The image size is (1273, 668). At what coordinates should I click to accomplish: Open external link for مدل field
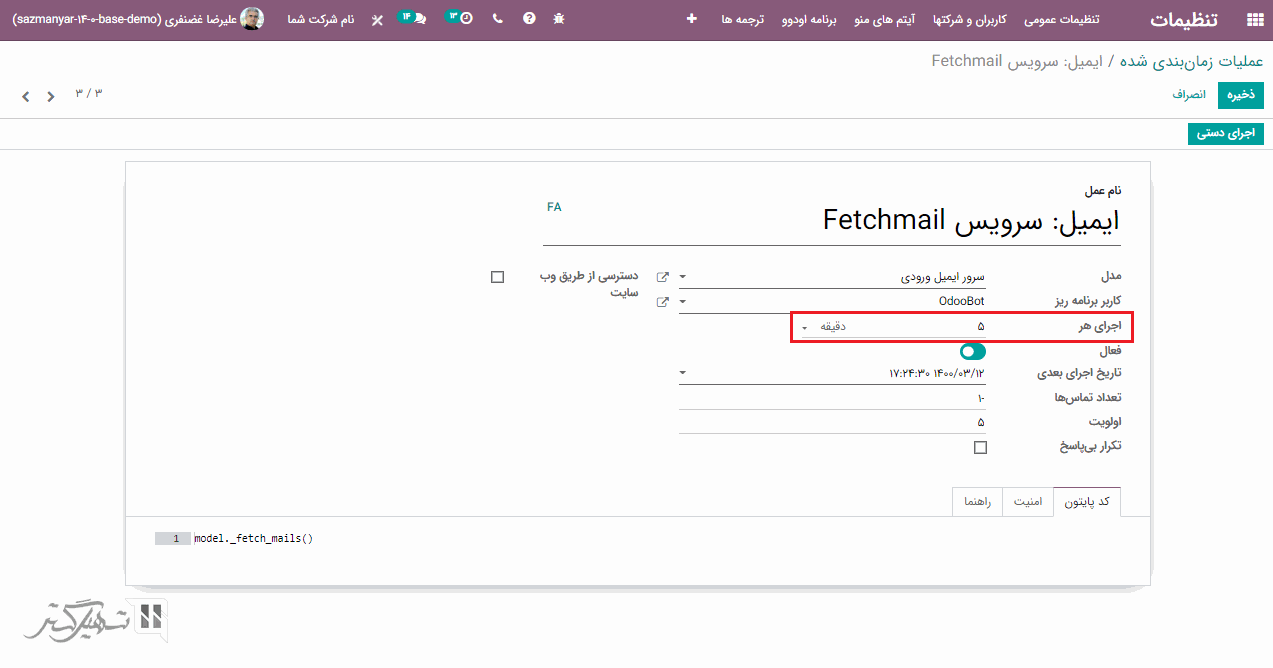click(x=662, y=277)
